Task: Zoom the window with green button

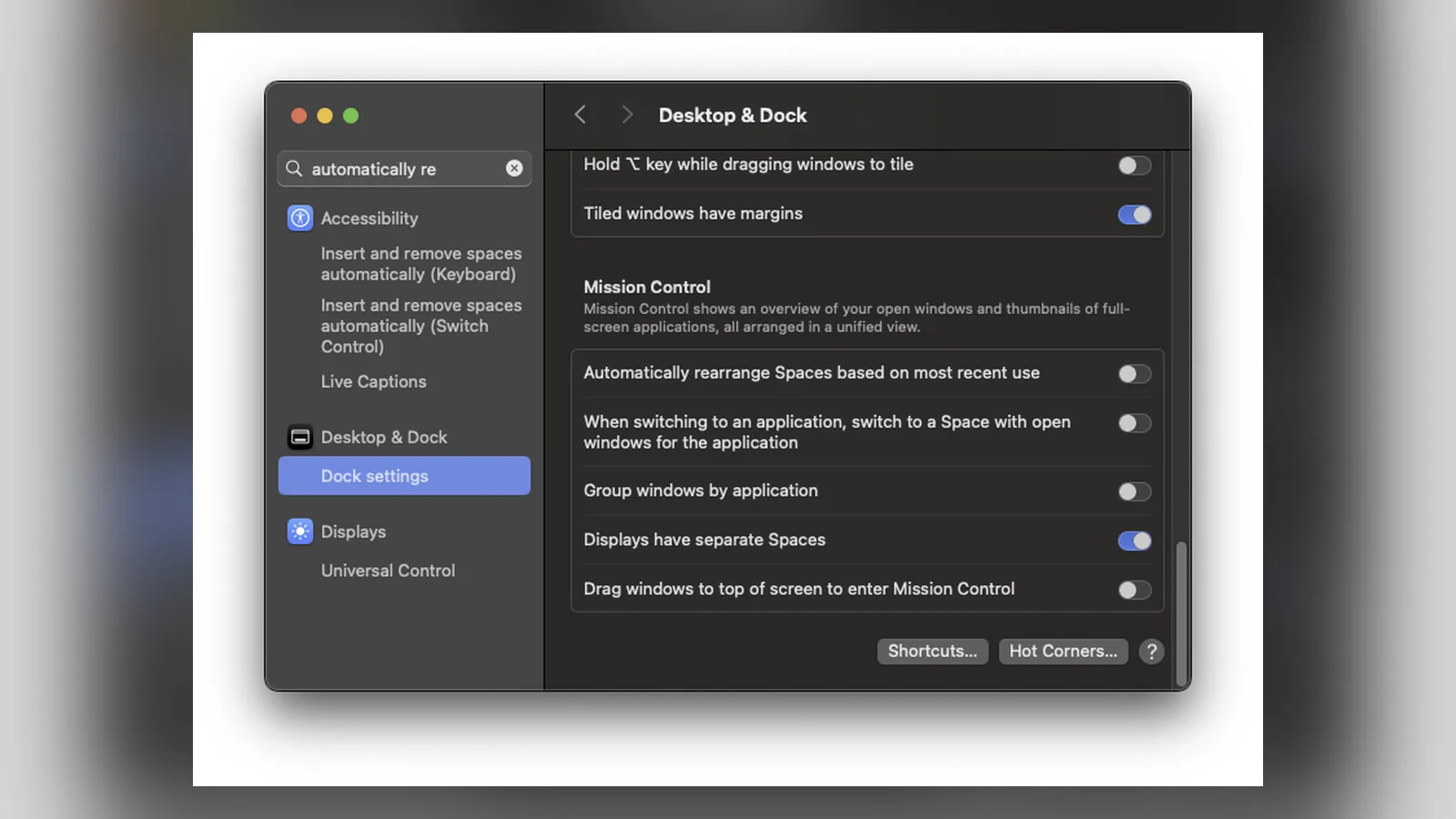Action: click(351, 116)
